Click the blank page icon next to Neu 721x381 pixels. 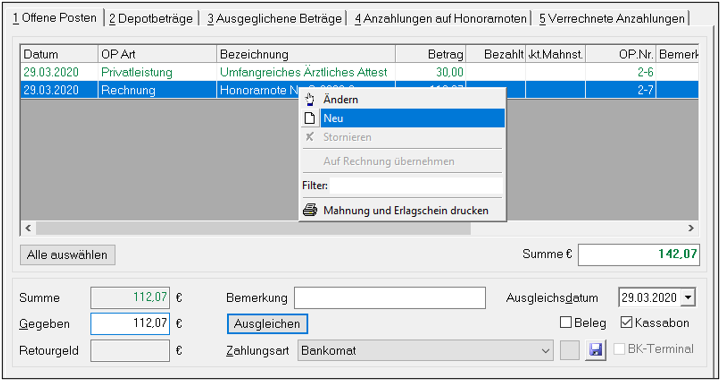pyautogui.click(x=310, y=118)
